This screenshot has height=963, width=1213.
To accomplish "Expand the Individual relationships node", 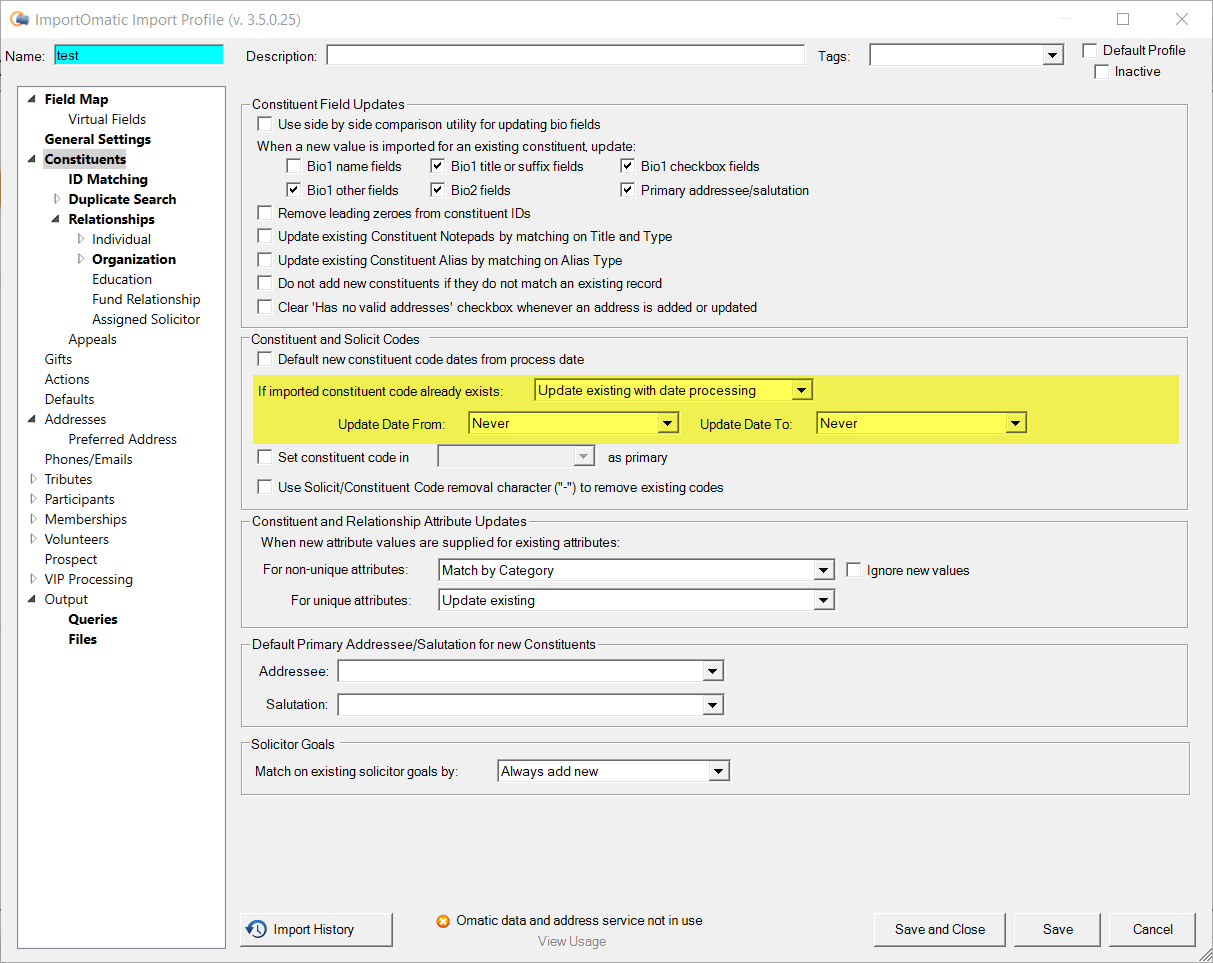I will click(81, 239).
